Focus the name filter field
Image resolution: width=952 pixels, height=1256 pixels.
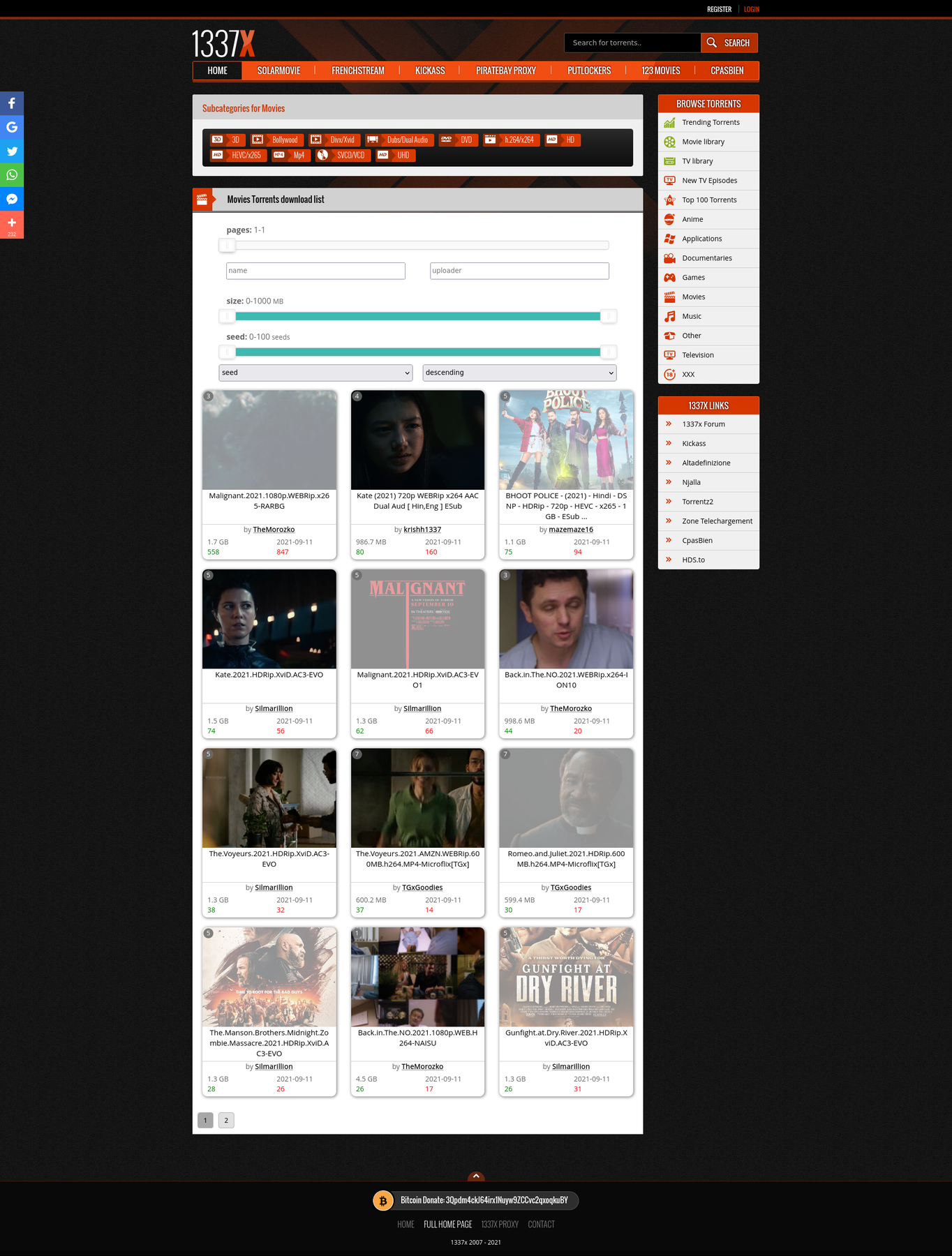click(315, 271)
